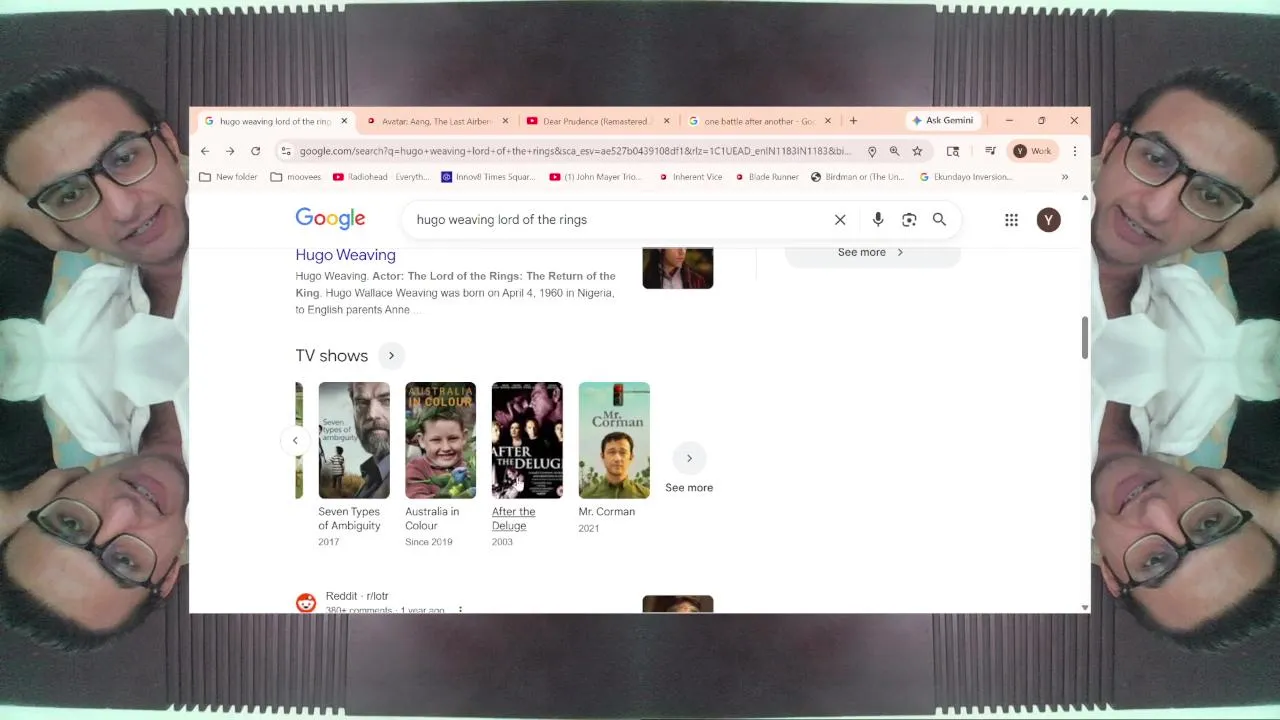Image resolution: width=1280 pixels, height=720 pixels.
Task: Click See more in the right panel
Action: 872,252
